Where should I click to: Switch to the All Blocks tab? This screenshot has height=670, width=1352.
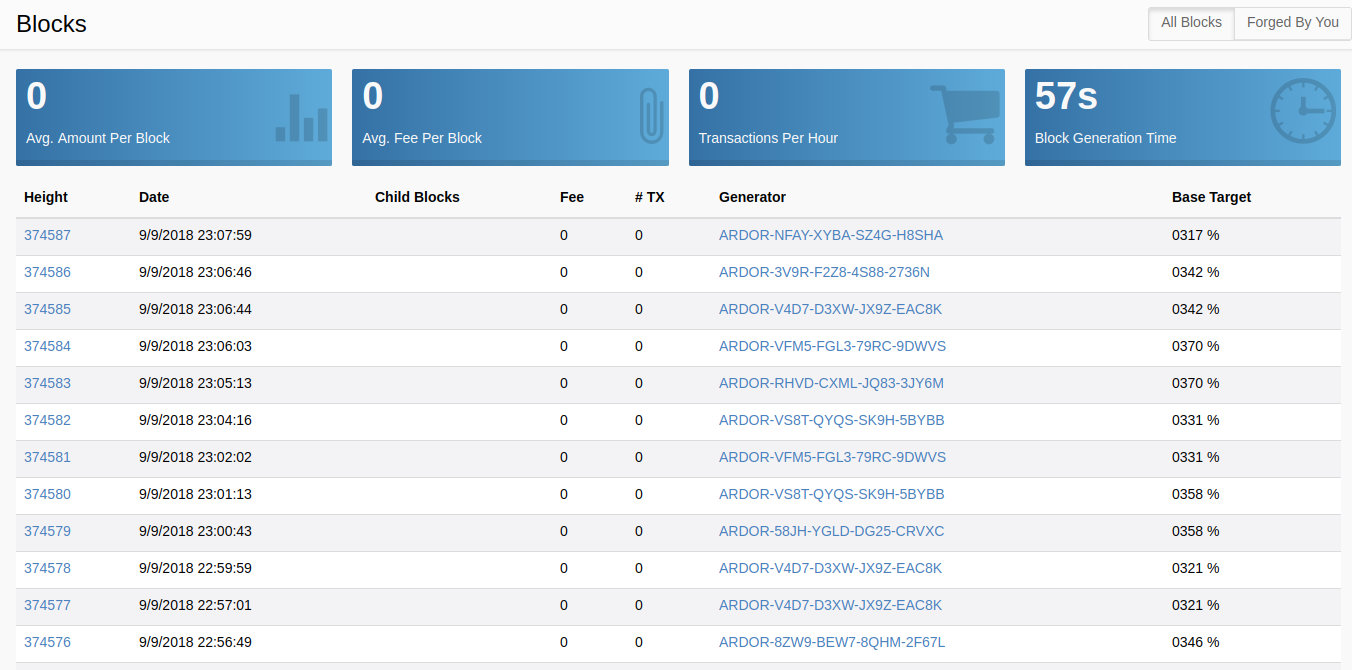[1191, 23]
